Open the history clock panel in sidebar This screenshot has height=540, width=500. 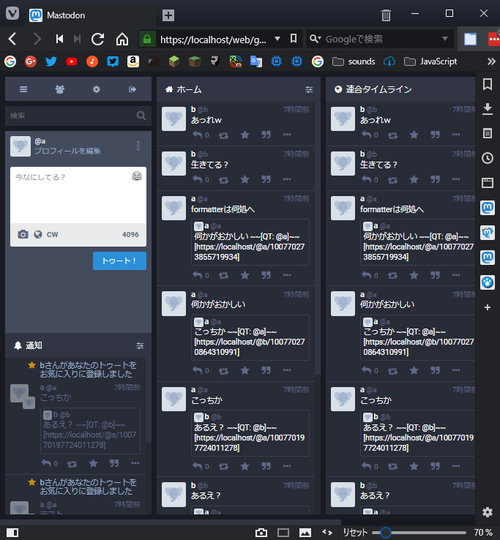tap(487, 158)
